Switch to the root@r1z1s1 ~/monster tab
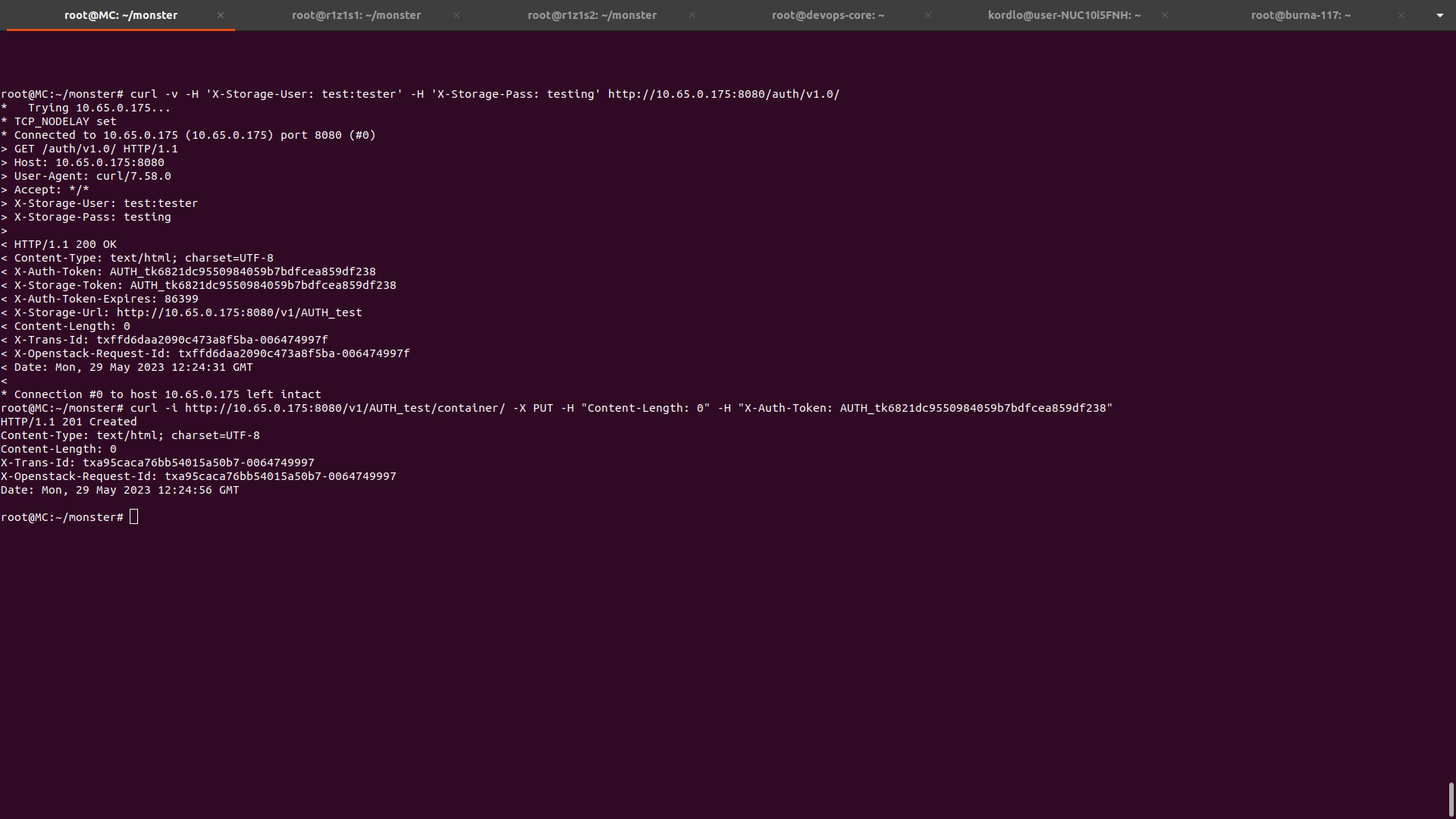The width and height of the screenshot is (1456, 819). coord(356,15)
